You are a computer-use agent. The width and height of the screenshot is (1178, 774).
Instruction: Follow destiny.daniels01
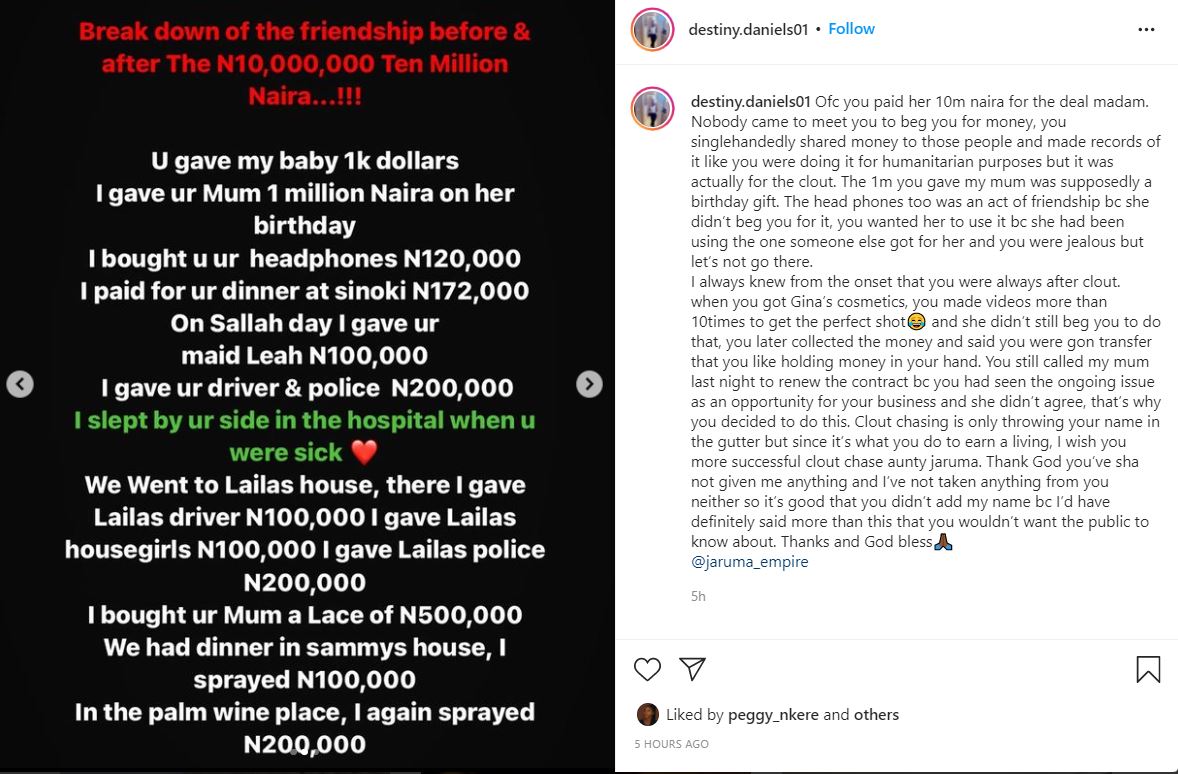coord(852,29)
